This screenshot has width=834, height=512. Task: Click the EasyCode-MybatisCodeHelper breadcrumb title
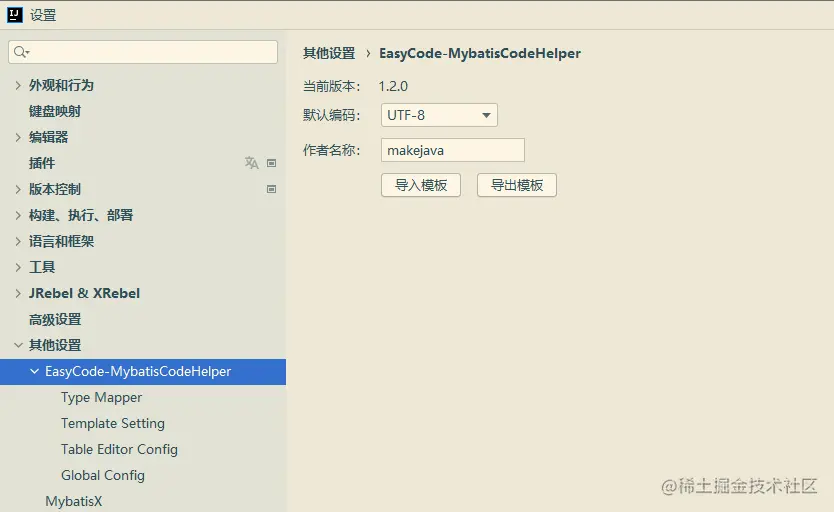click(480, 53)
